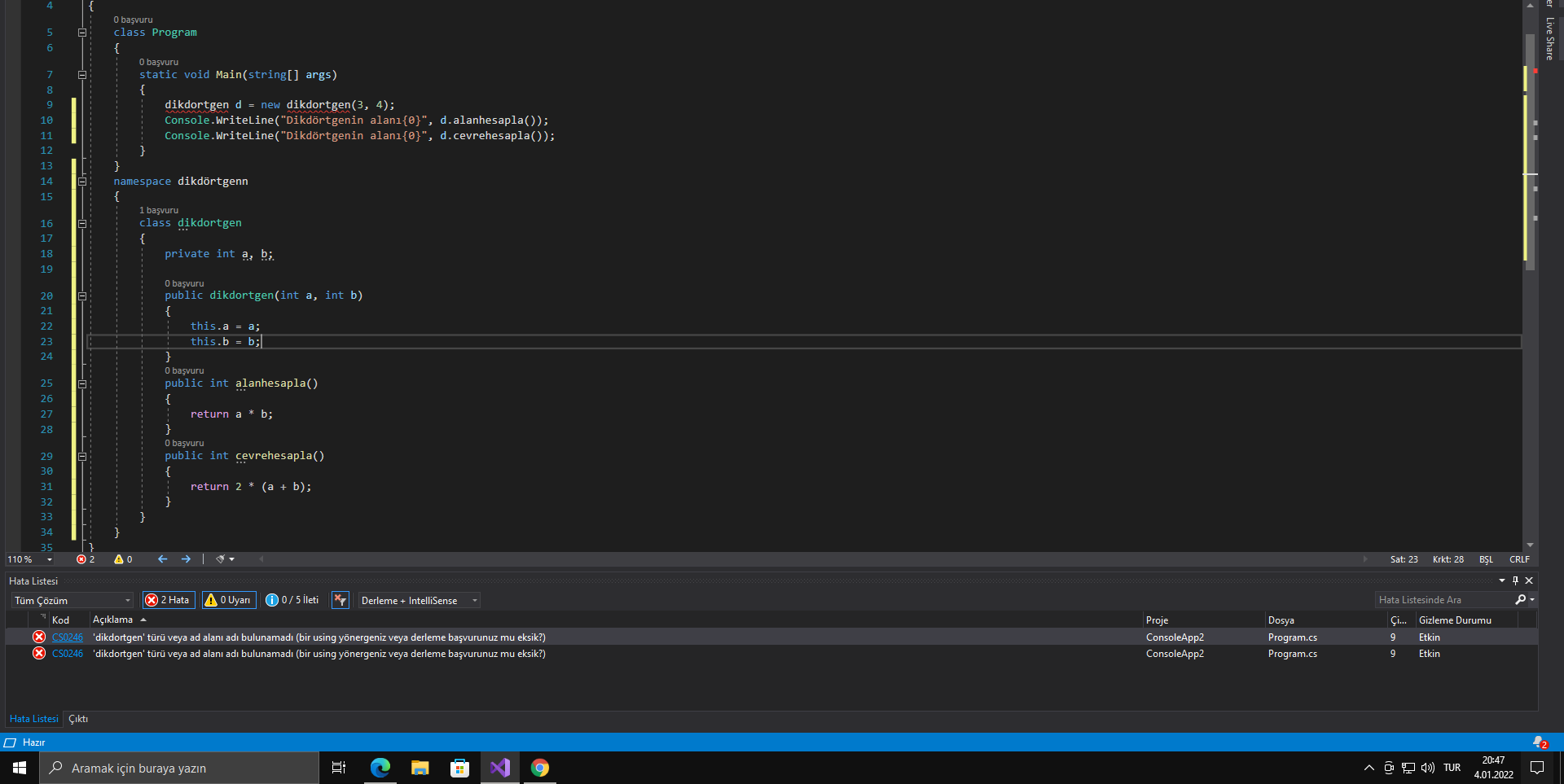Screen dimensions: 1564x784
Task: Click the build-only IntelliSense errors filter icon
Action: pyautogui.click(x=340, y=600)
